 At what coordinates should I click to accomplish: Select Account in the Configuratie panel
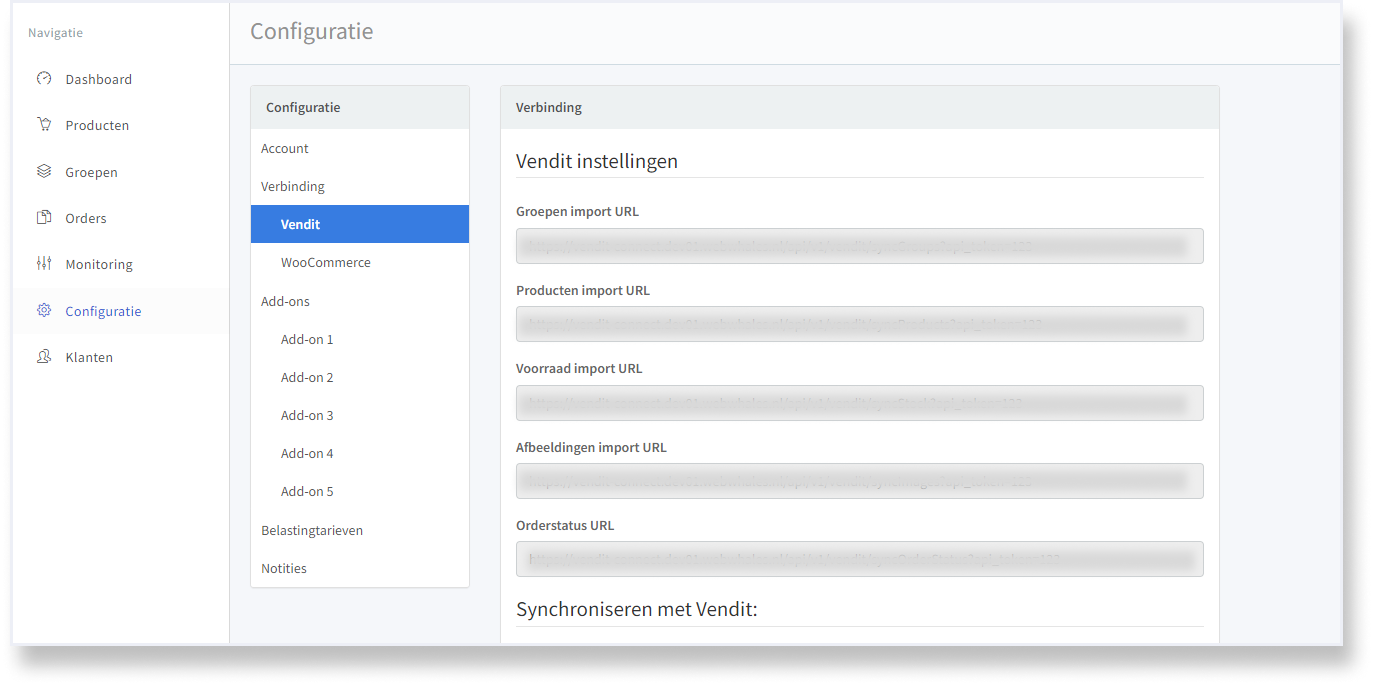pyautogui.click(x=285, y=148)
